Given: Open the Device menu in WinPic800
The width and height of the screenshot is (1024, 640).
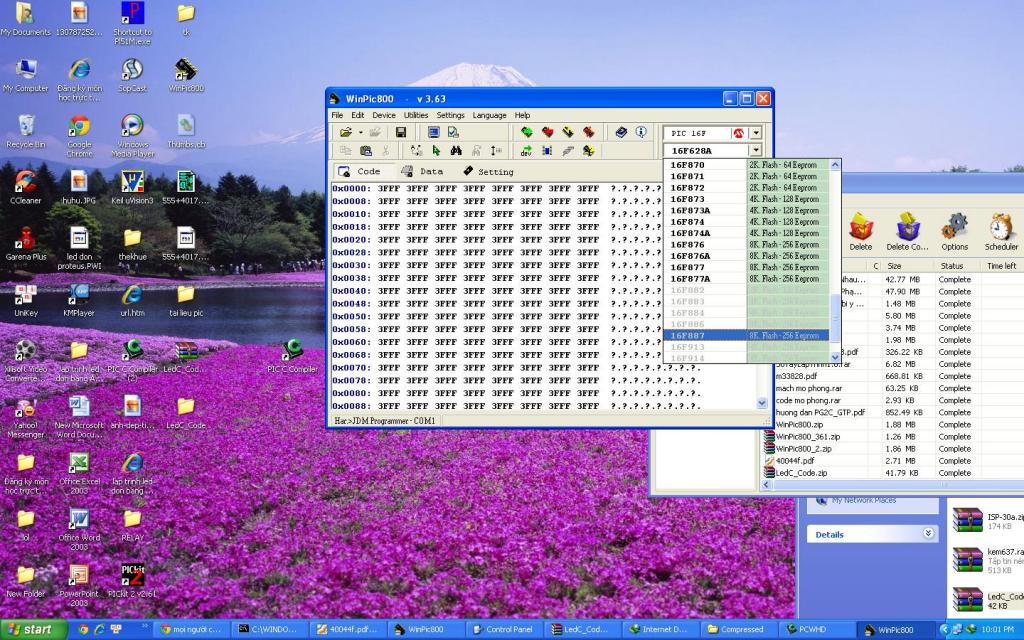Looking at the screenshot, I should tap(383, 115).
